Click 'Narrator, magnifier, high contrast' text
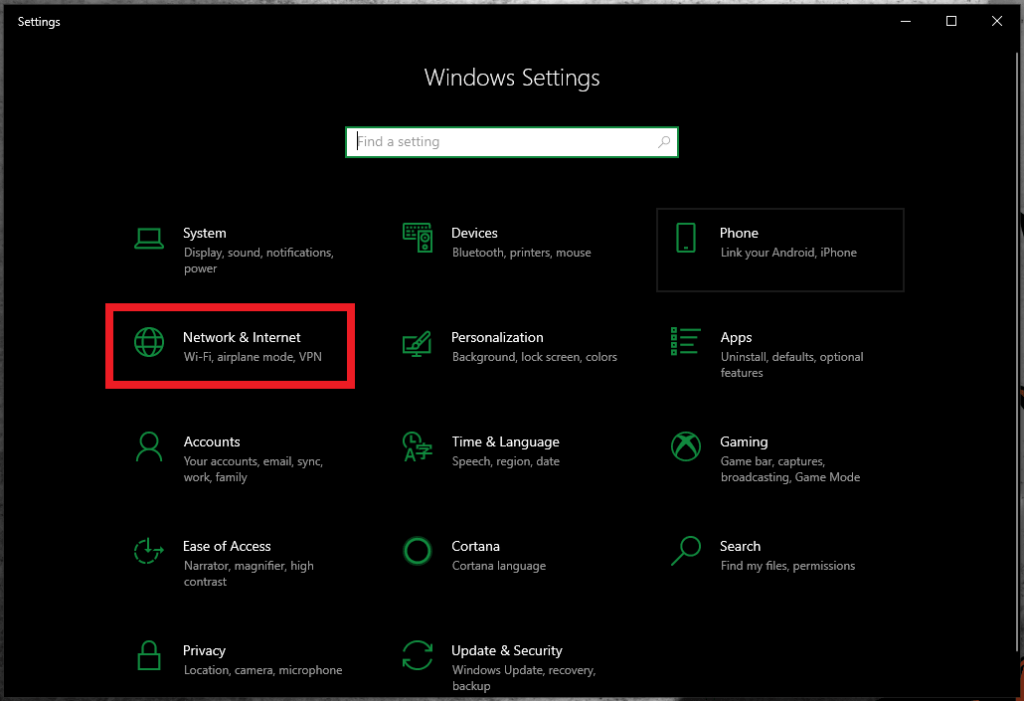The image size is (1024, 701). coord(248,574)
